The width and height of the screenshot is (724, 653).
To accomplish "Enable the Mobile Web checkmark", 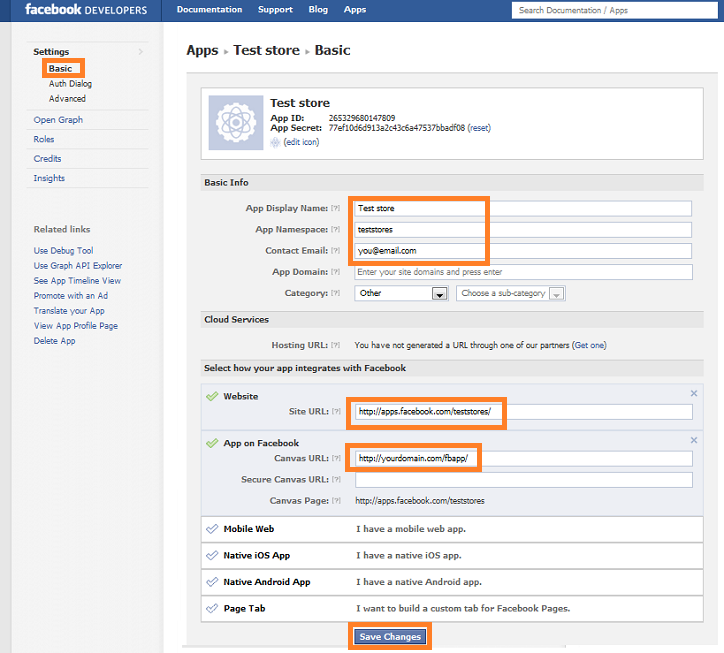I will [x=212, y=529].
